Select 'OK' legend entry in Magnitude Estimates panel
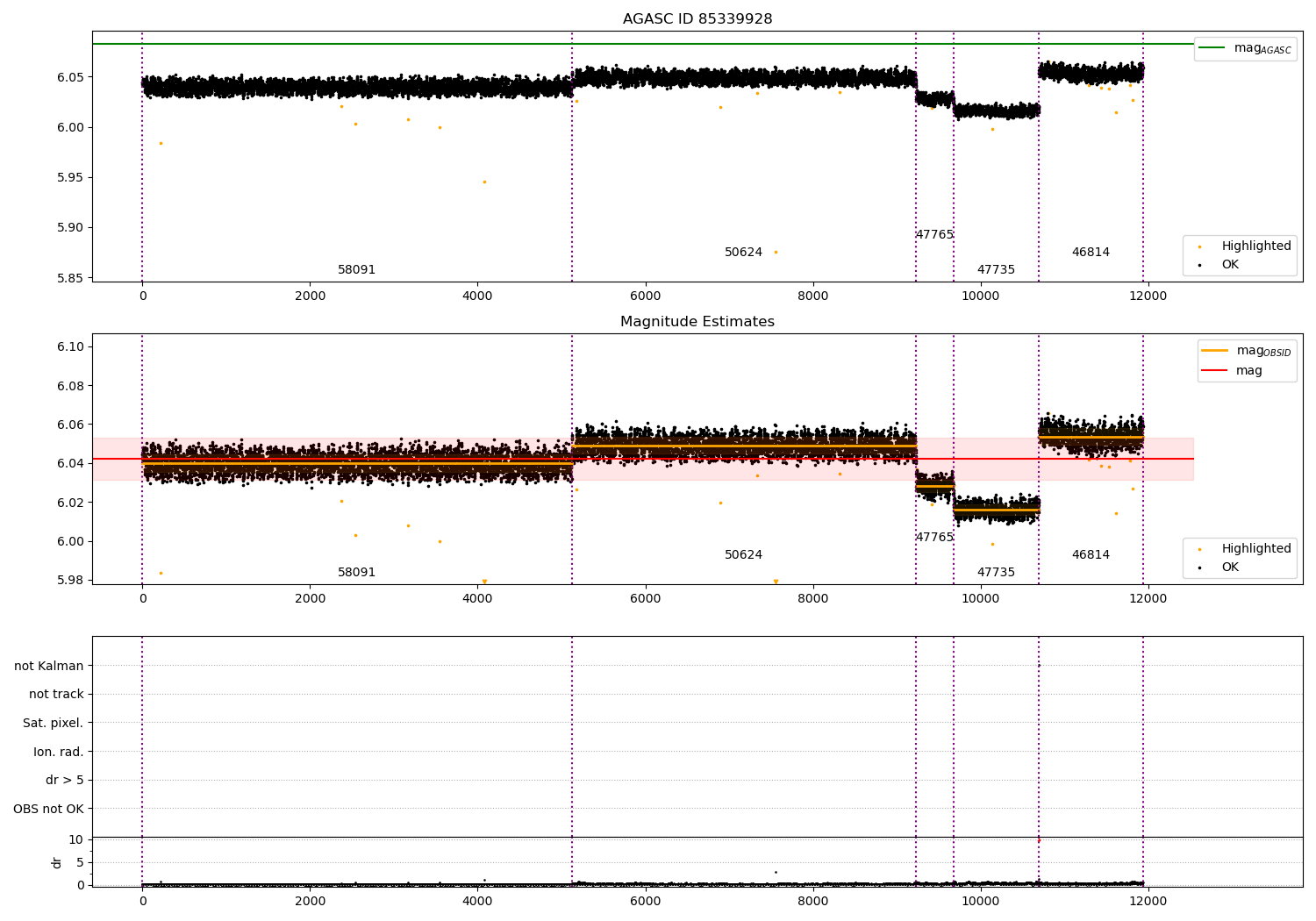Viewport: 1316px width, 921px height. [x=1230, y=567]
